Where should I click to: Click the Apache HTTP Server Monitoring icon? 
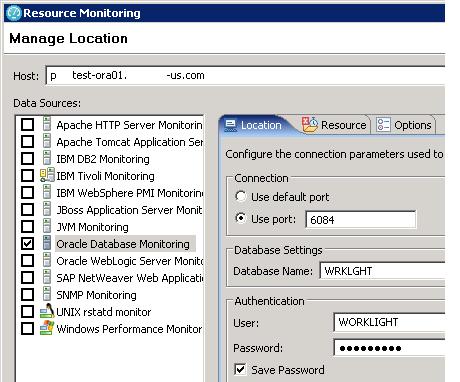pos(47,124)
